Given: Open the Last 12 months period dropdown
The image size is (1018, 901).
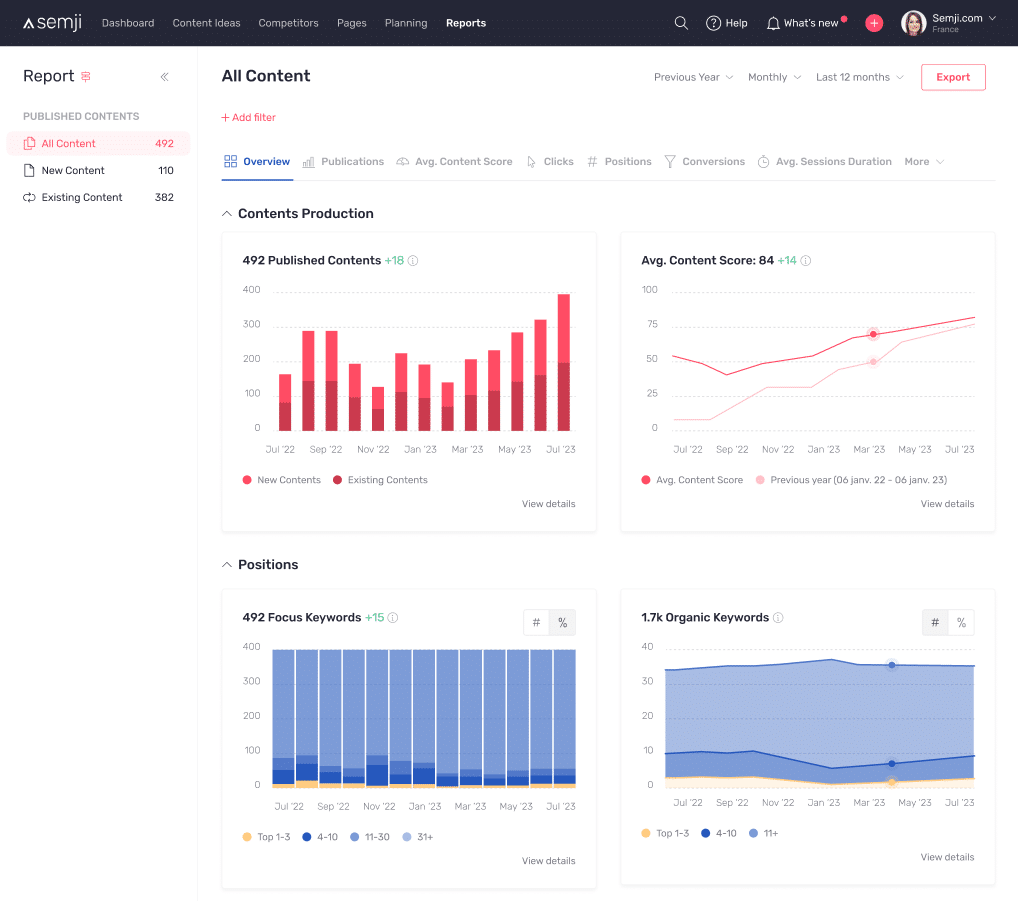Looking at the screenshot, I should [860, 77].
